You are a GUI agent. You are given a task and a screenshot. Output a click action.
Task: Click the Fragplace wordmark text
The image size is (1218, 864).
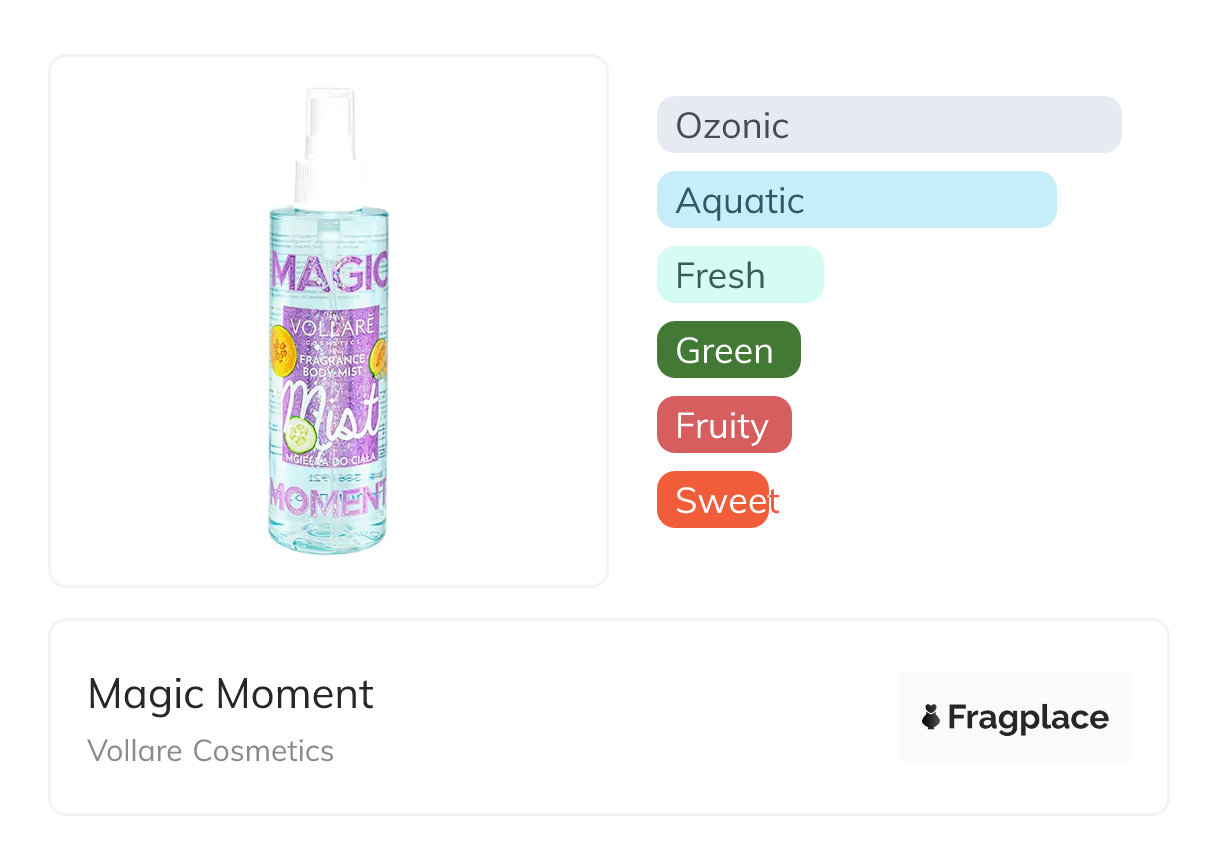(x=1028, y=717)
